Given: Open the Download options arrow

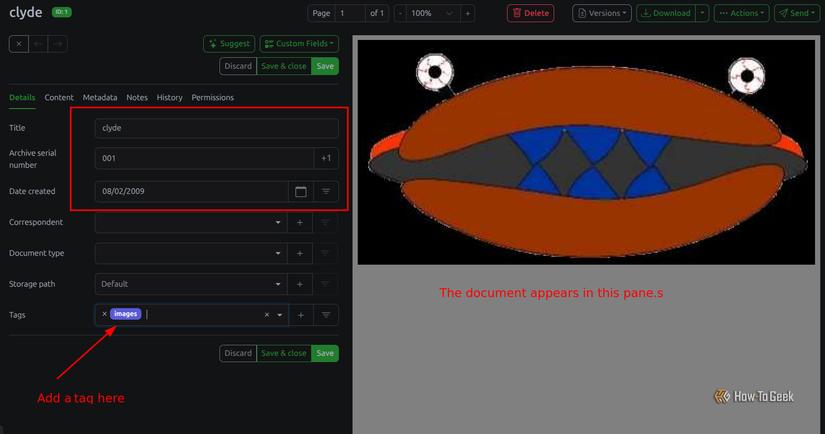Looking at the screenshot, I should 702,13.
